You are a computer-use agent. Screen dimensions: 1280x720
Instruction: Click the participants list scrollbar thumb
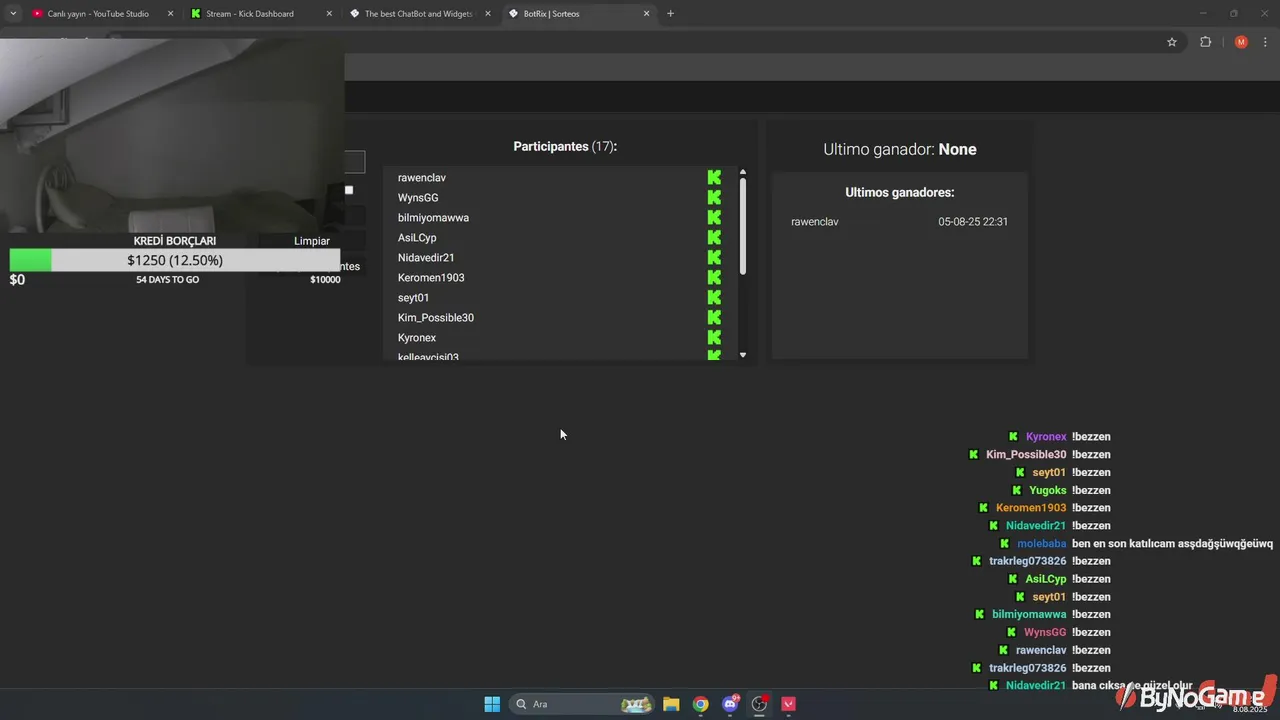(742, 226)
